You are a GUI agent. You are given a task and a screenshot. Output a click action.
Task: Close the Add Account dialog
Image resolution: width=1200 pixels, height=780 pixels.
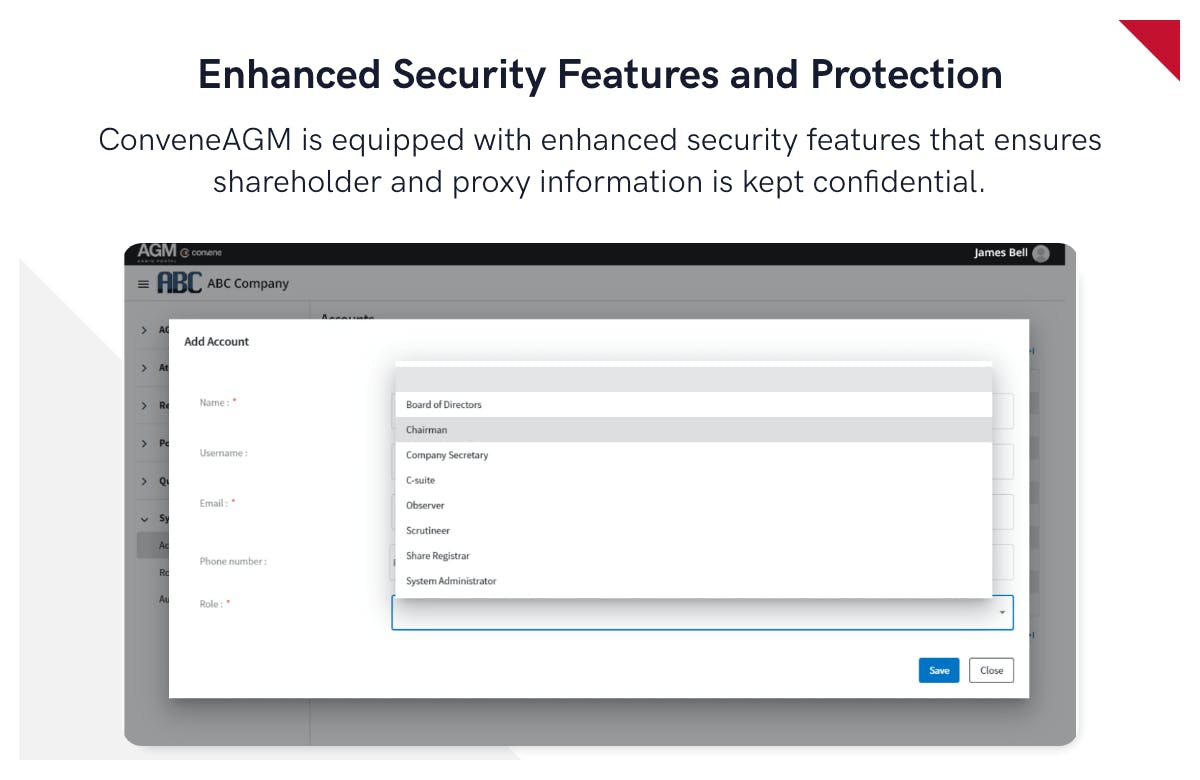point(991,670)
